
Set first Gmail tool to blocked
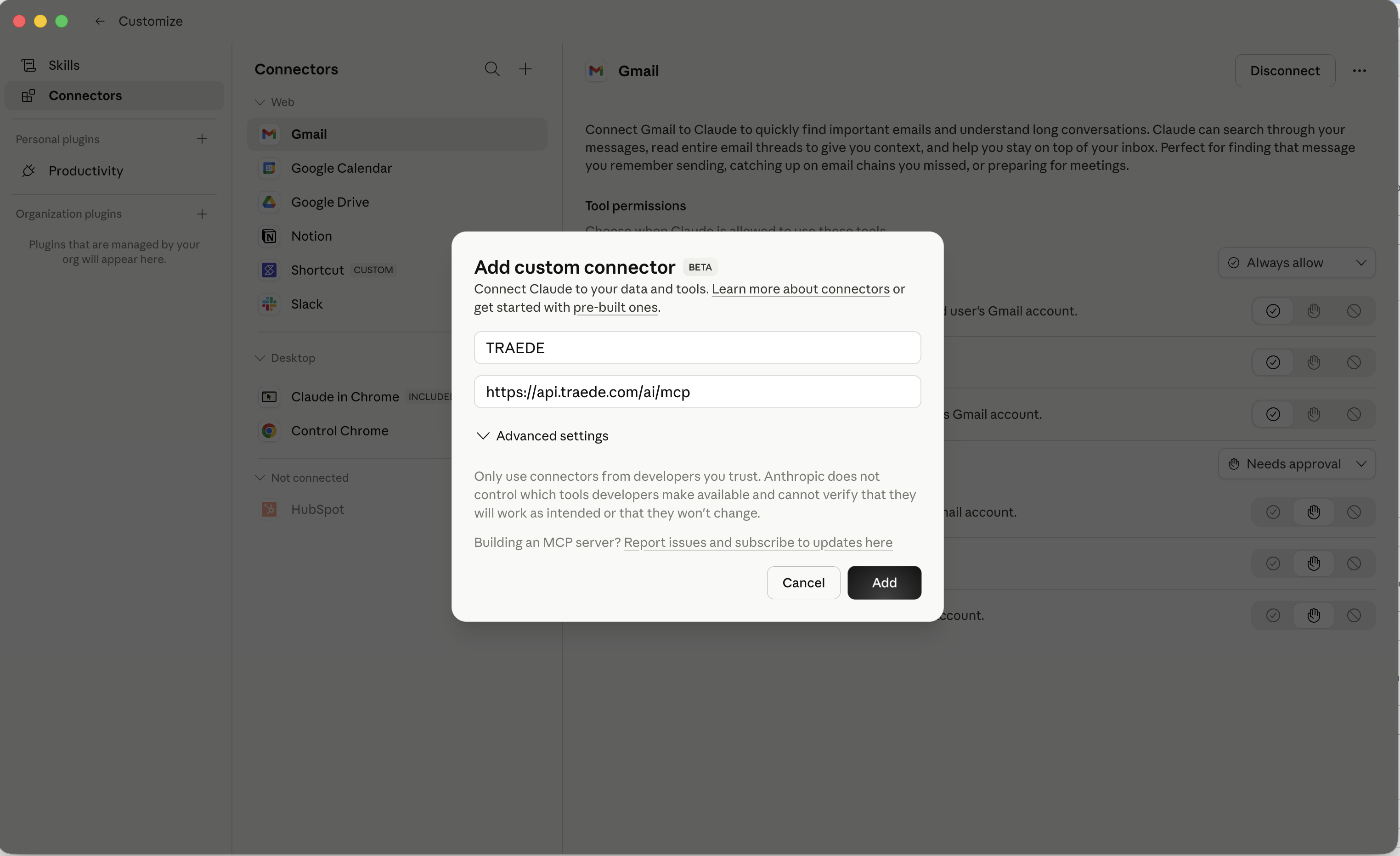click(1354, 311)
